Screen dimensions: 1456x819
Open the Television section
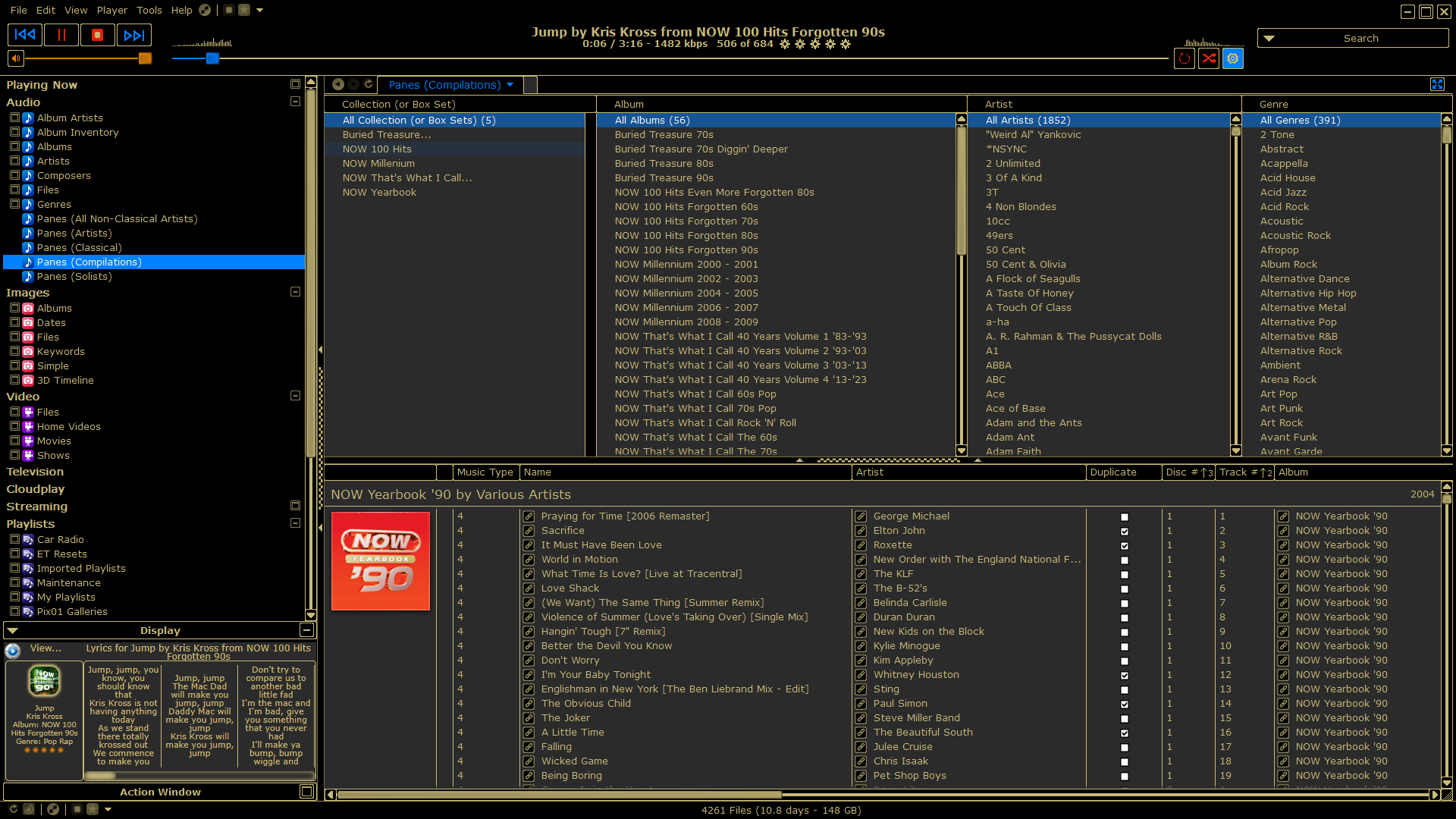pyautogui.click(x=35, y=472)
